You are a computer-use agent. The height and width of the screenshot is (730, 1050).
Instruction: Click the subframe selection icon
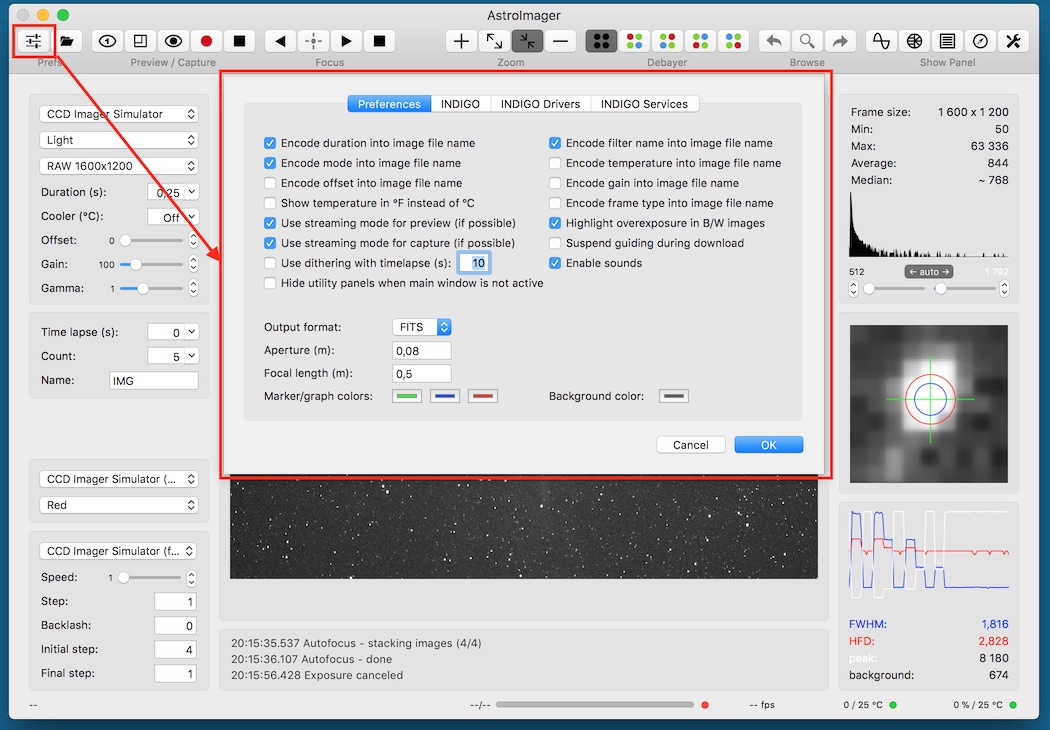tap(141, 42)
